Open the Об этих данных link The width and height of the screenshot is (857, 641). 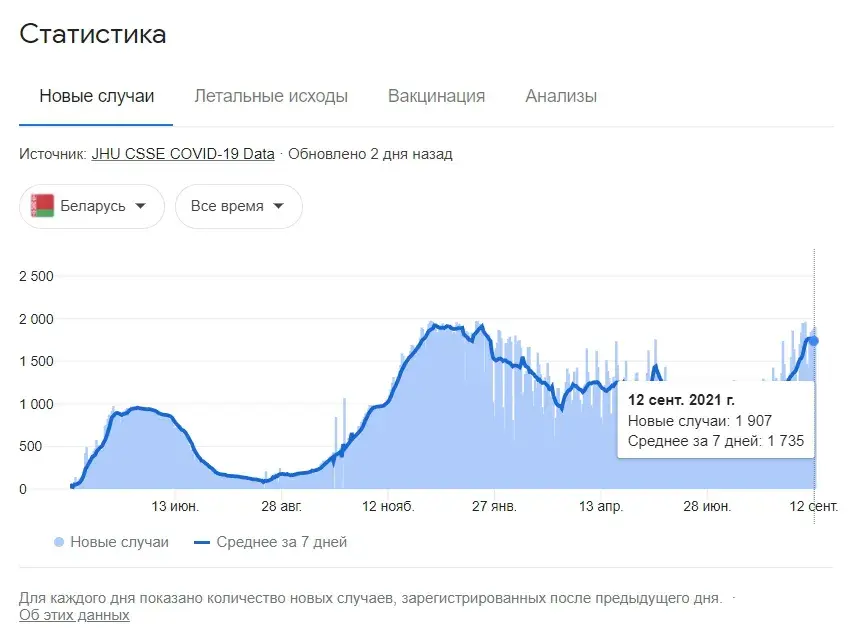[x=74, y=615]
